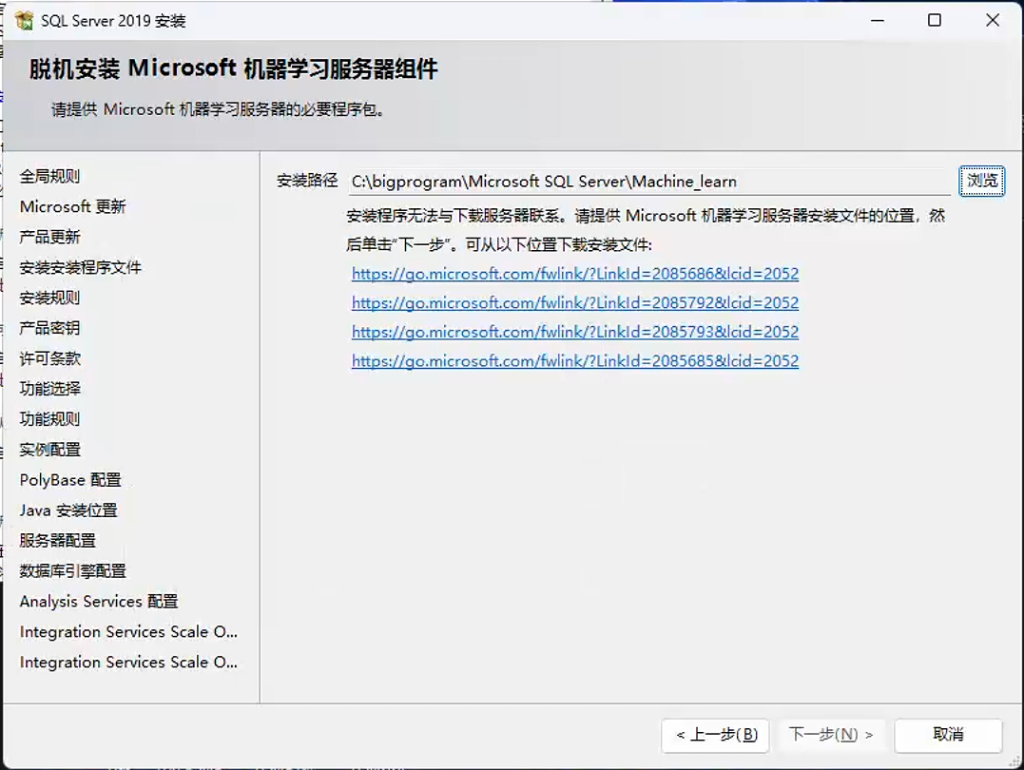Screen dimensions: 1024x770
Task: Select 产品更新 step in sidebar
Action: [x=50, y=237]
